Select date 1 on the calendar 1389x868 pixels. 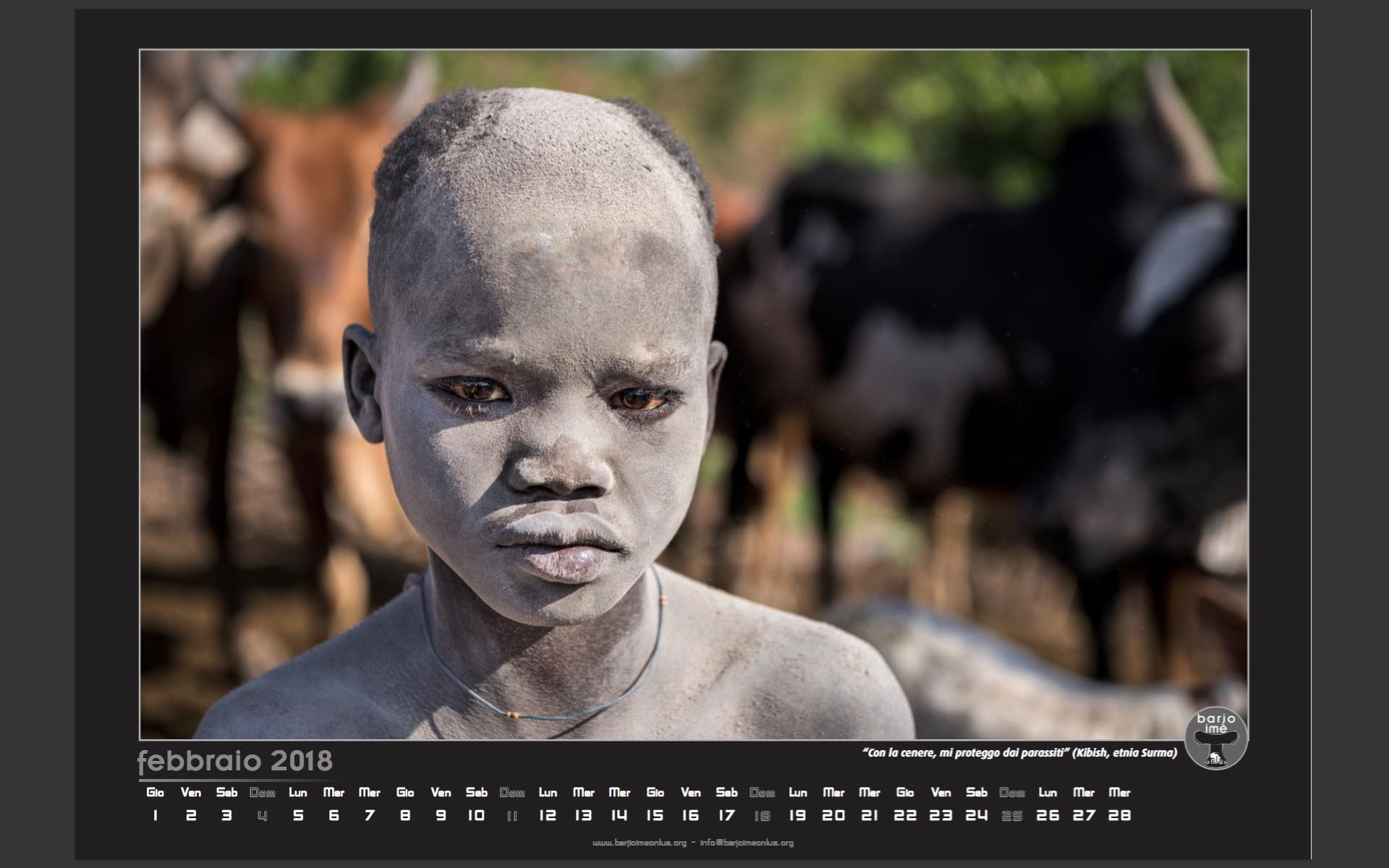(155, 815)
